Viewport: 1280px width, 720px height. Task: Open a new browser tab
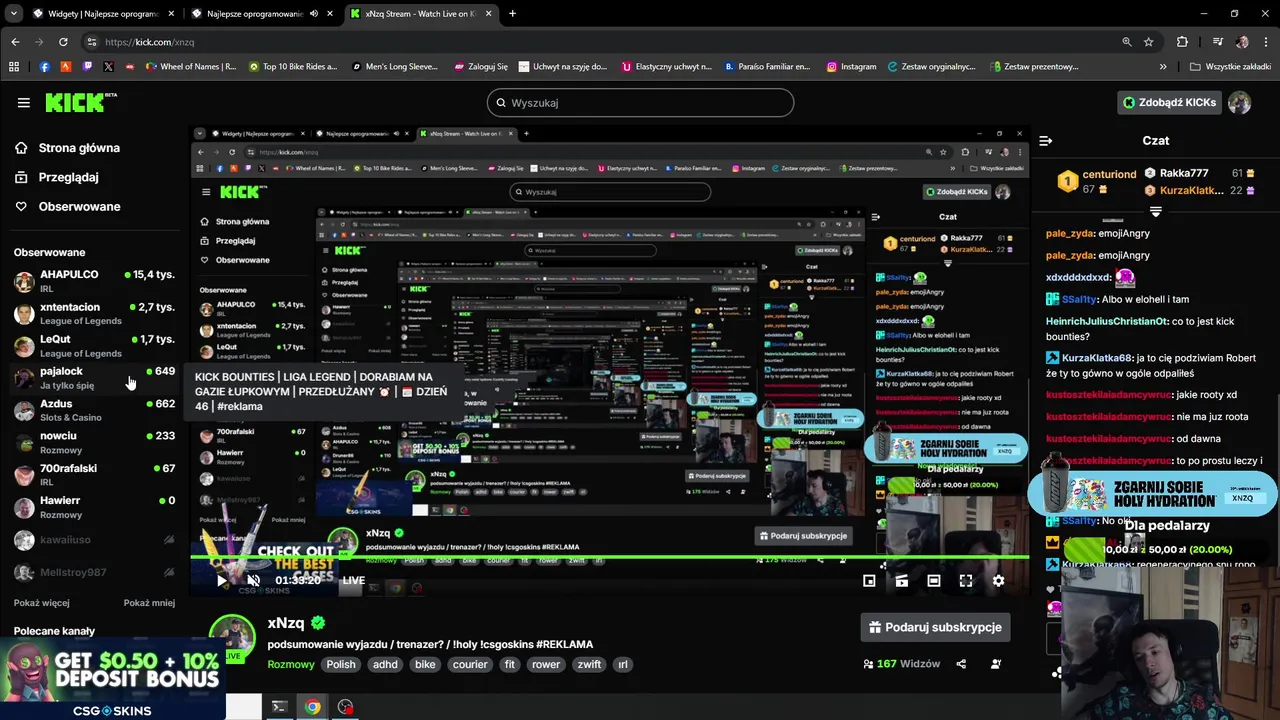pos(513,14)
